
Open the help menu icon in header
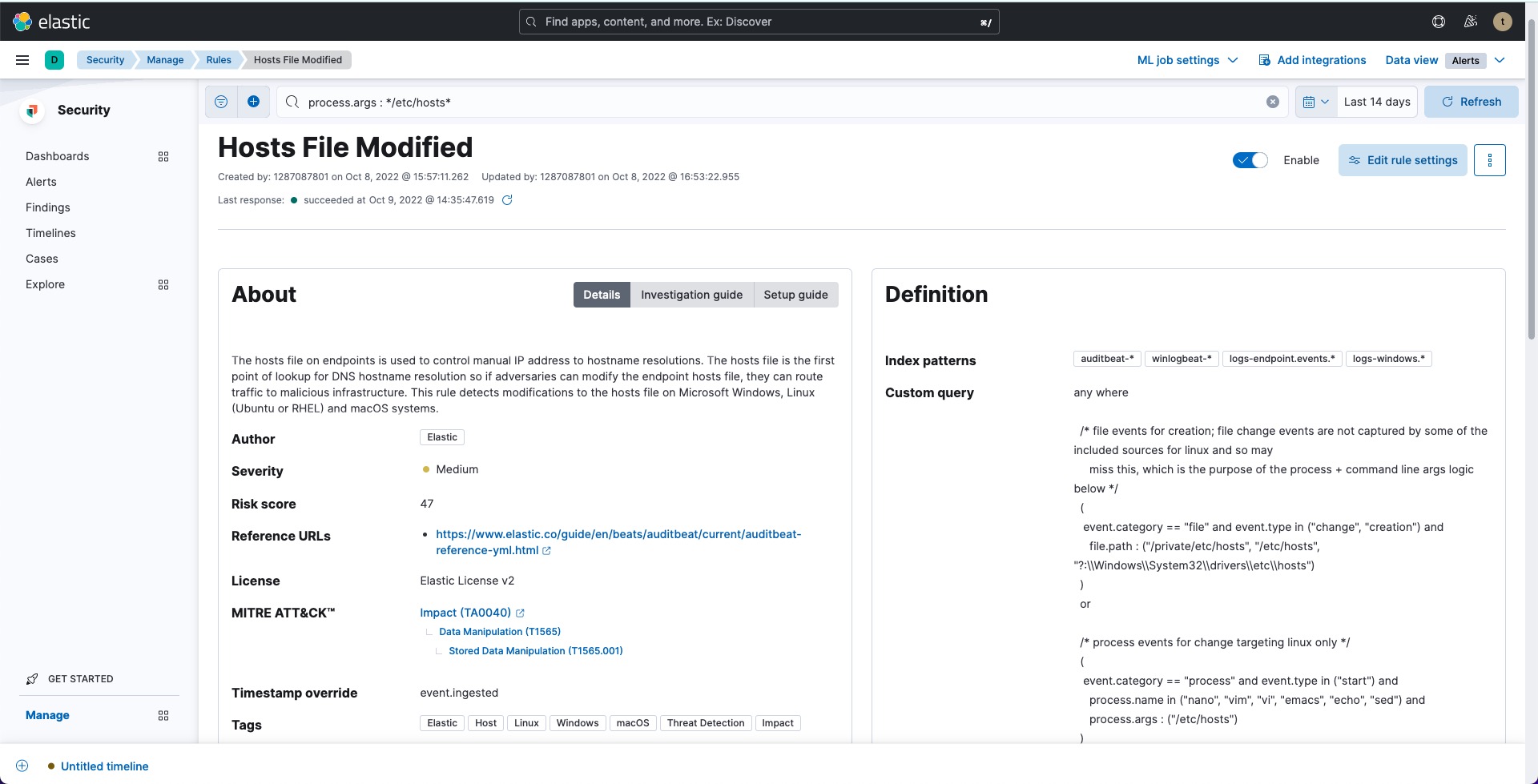(1439, 22)
